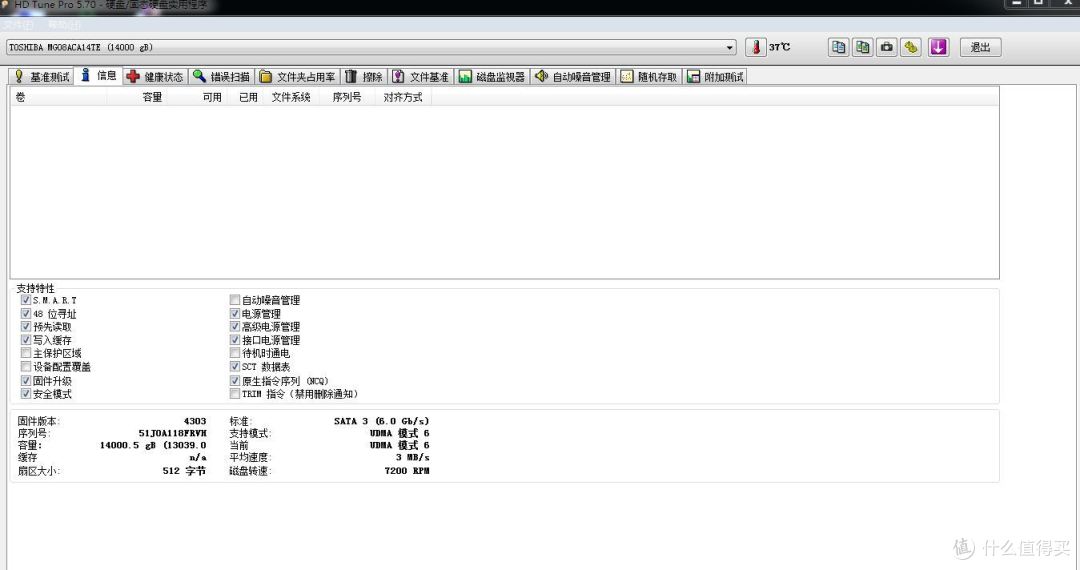Click the purple download arrow icon
Viewport: 1080px width, 570px height.
[938, 47]
